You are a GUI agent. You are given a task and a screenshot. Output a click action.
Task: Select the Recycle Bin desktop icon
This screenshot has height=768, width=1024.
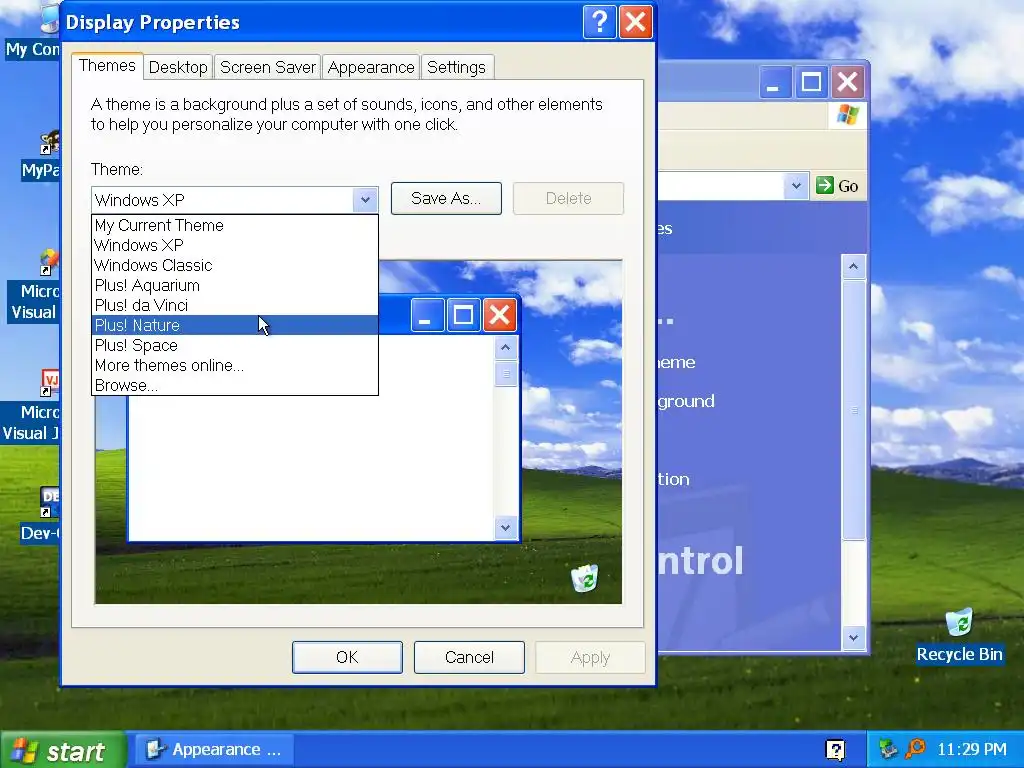pyautogui.click(x=959, y=636)
